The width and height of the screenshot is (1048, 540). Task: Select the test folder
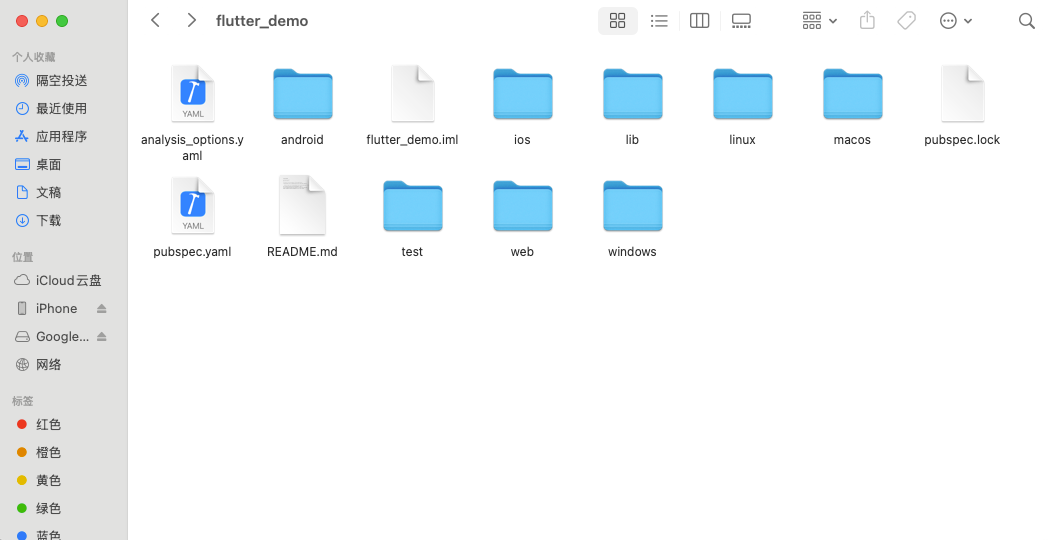click(x=412, y=206)
